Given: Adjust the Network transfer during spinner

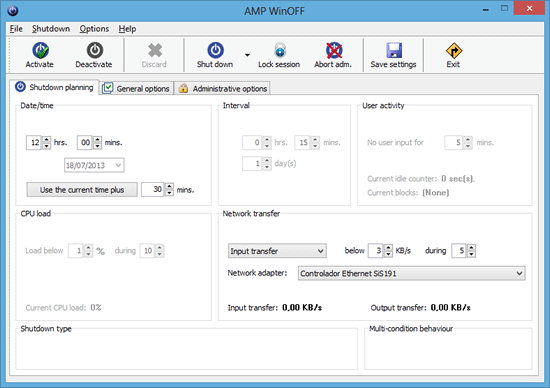Looking at the screenshot, I should [471, 251].
